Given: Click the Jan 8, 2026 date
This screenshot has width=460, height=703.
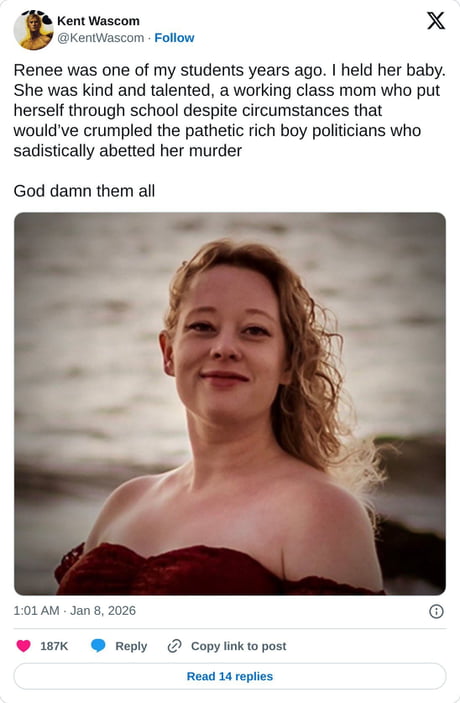Looking at the screenshot, I should pos(103,611).
